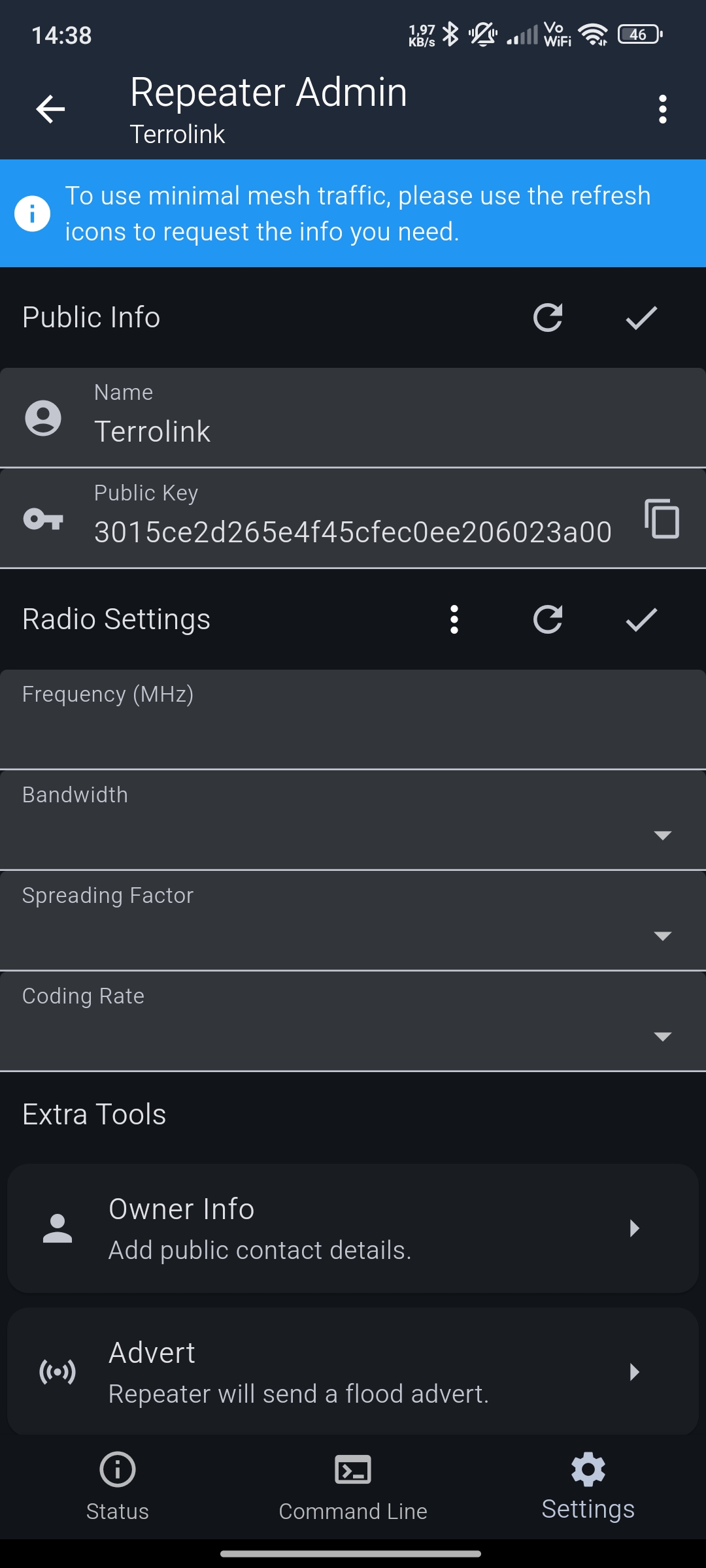
Task: Go back using the arrow icon
Action: (x=50, y=109)
